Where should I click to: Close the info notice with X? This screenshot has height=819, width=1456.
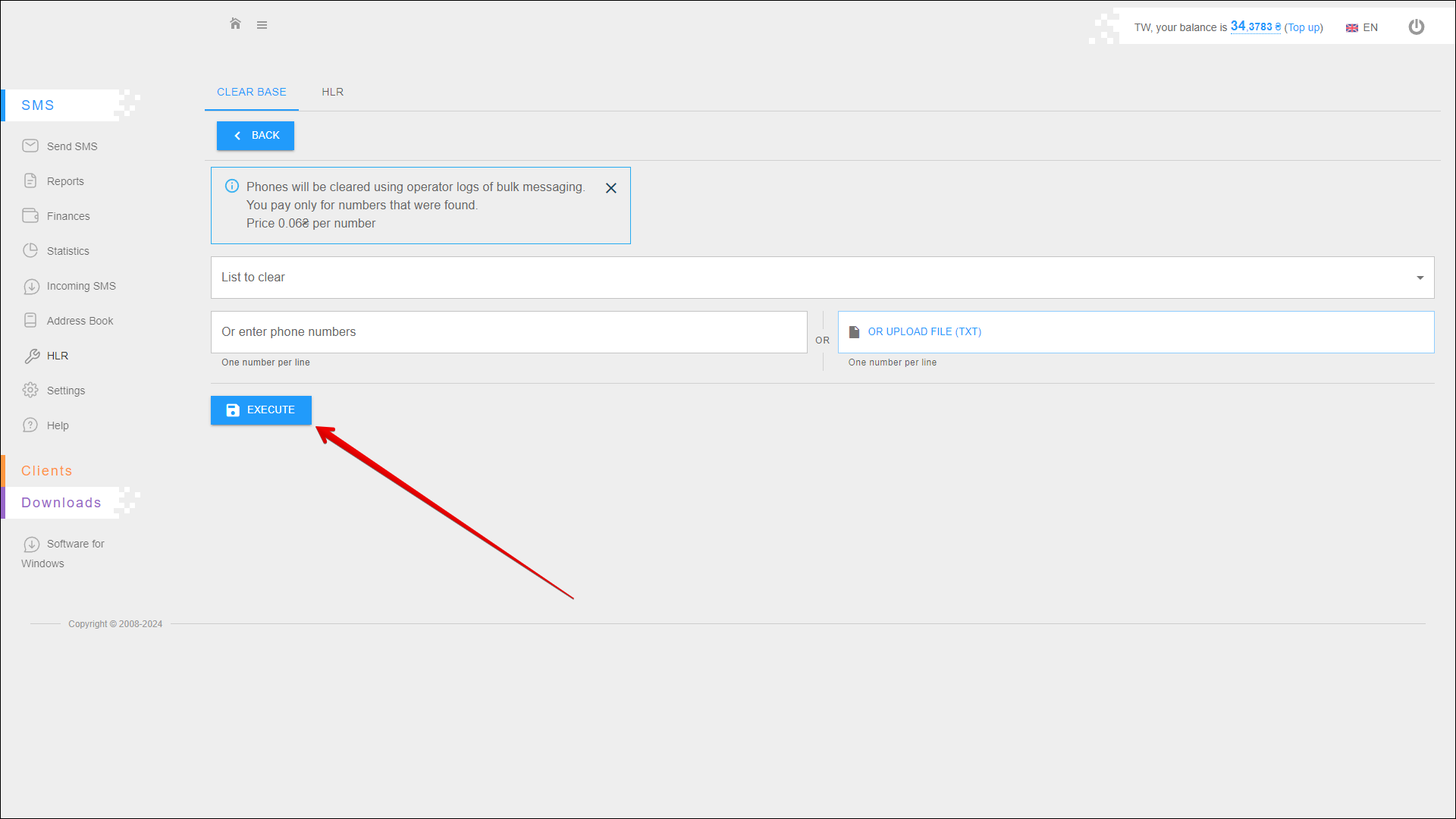[610, 188]
